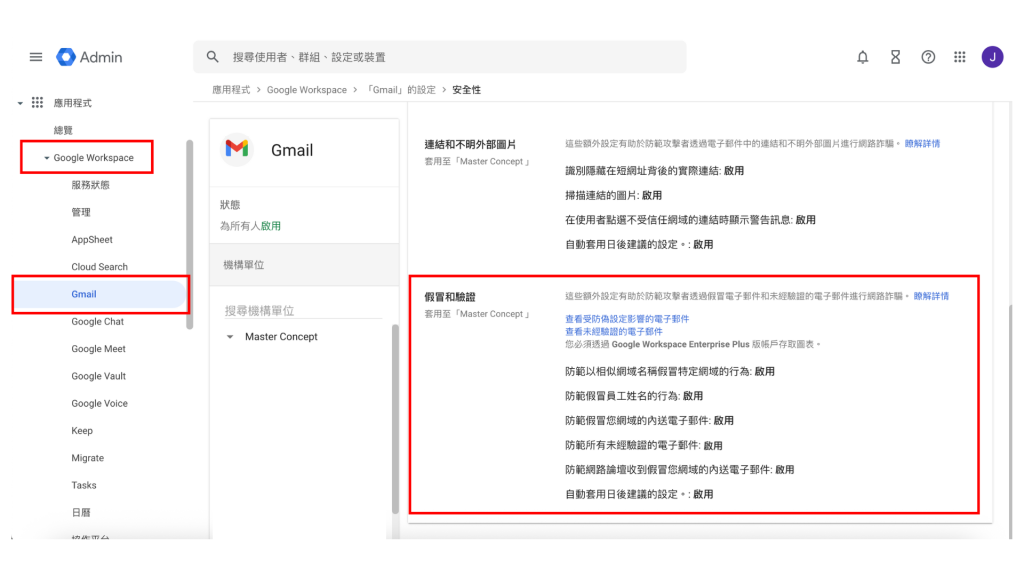This screenshot has height=576, width=1024.
Task: Open the Google apps grid
Action: [x=959, y=57]
